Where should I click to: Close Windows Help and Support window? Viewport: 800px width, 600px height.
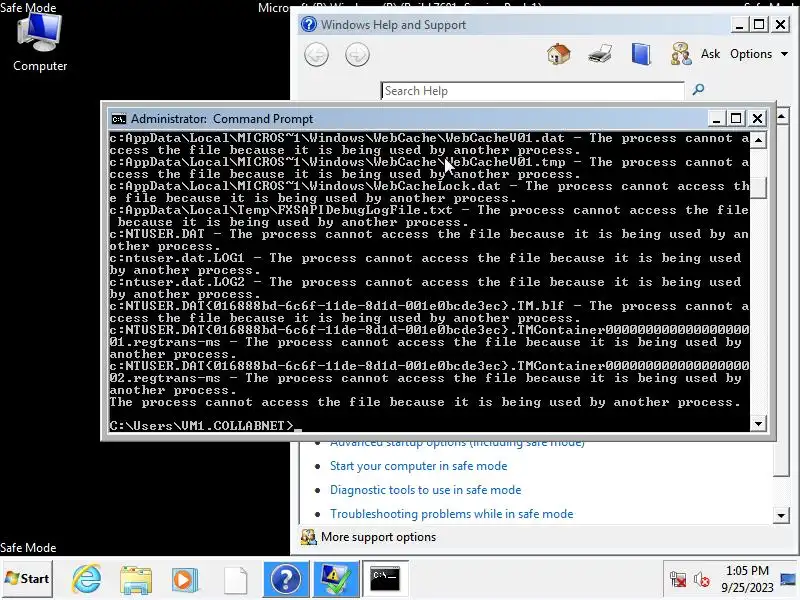click(x=781, y=24)
